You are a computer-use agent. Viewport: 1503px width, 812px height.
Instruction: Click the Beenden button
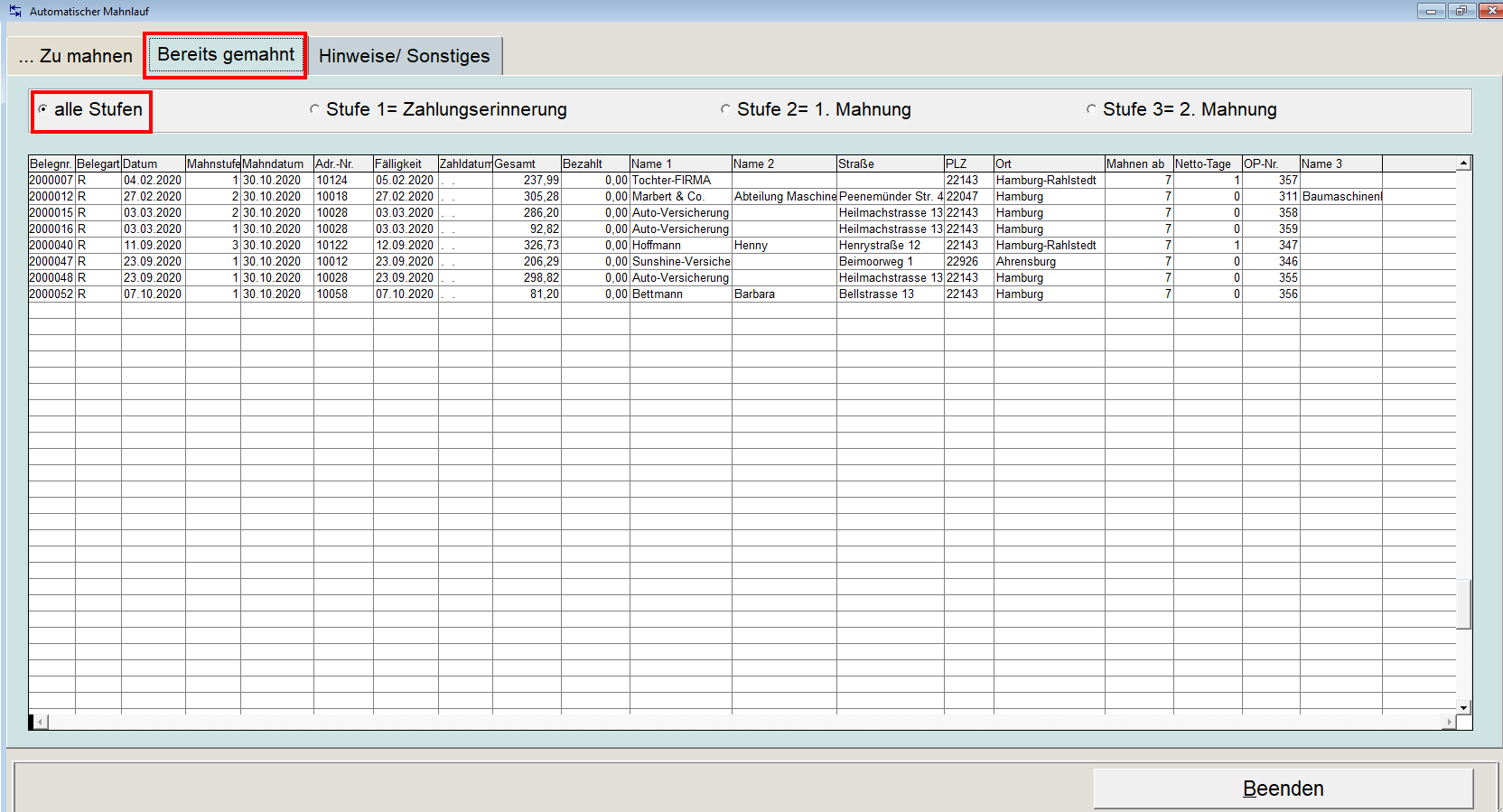click(x=1283, y=789)
